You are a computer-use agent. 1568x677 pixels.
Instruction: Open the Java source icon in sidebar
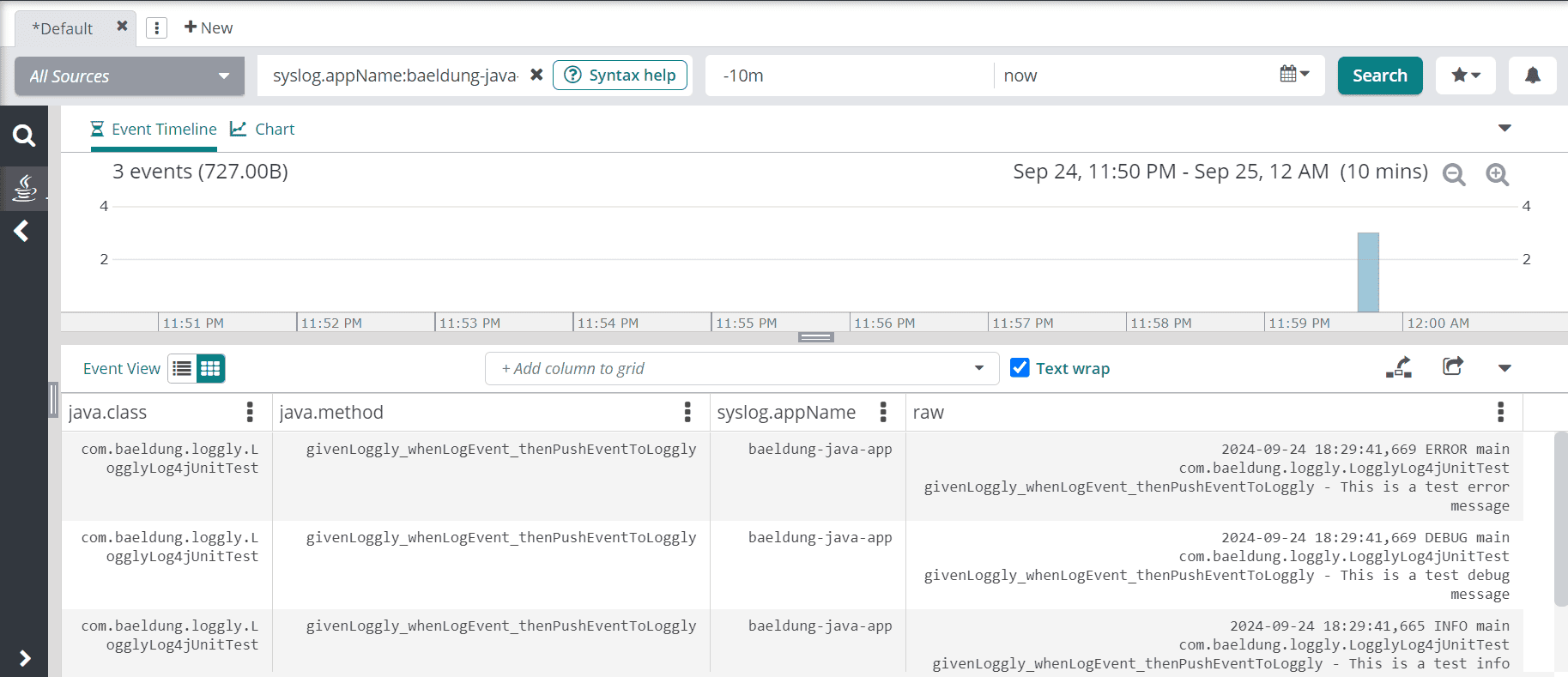coord(24,187)
